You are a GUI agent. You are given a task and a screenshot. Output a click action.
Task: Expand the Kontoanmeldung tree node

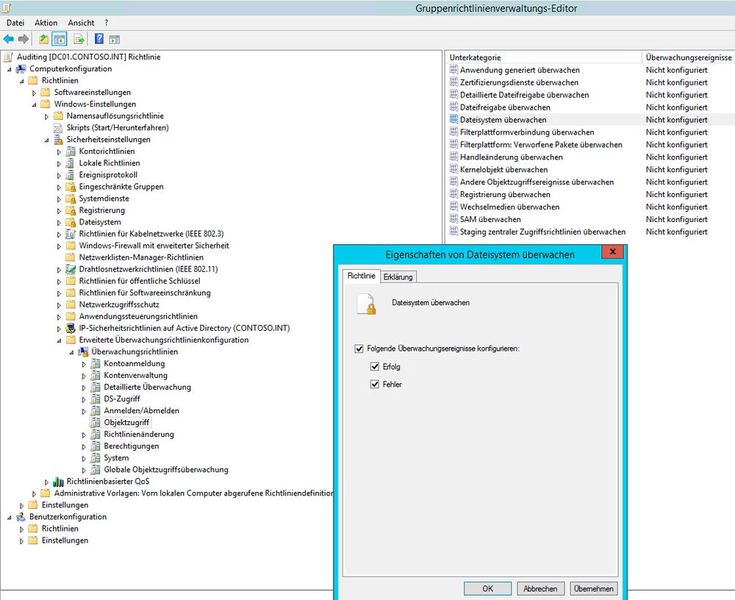(x=84, y=364)
